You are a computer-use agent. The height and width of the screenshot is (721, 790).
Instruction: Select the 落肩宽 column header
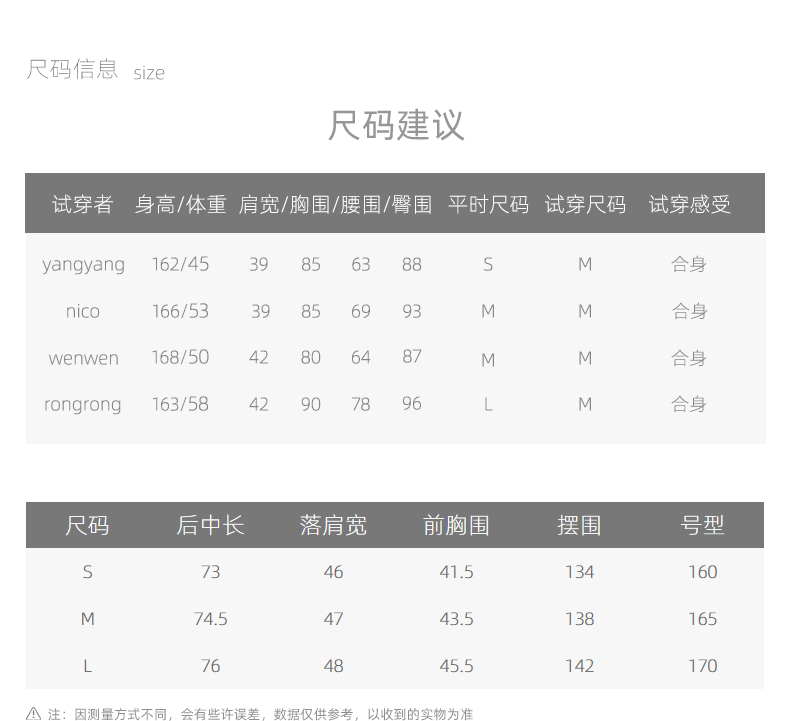coord(333,526)
